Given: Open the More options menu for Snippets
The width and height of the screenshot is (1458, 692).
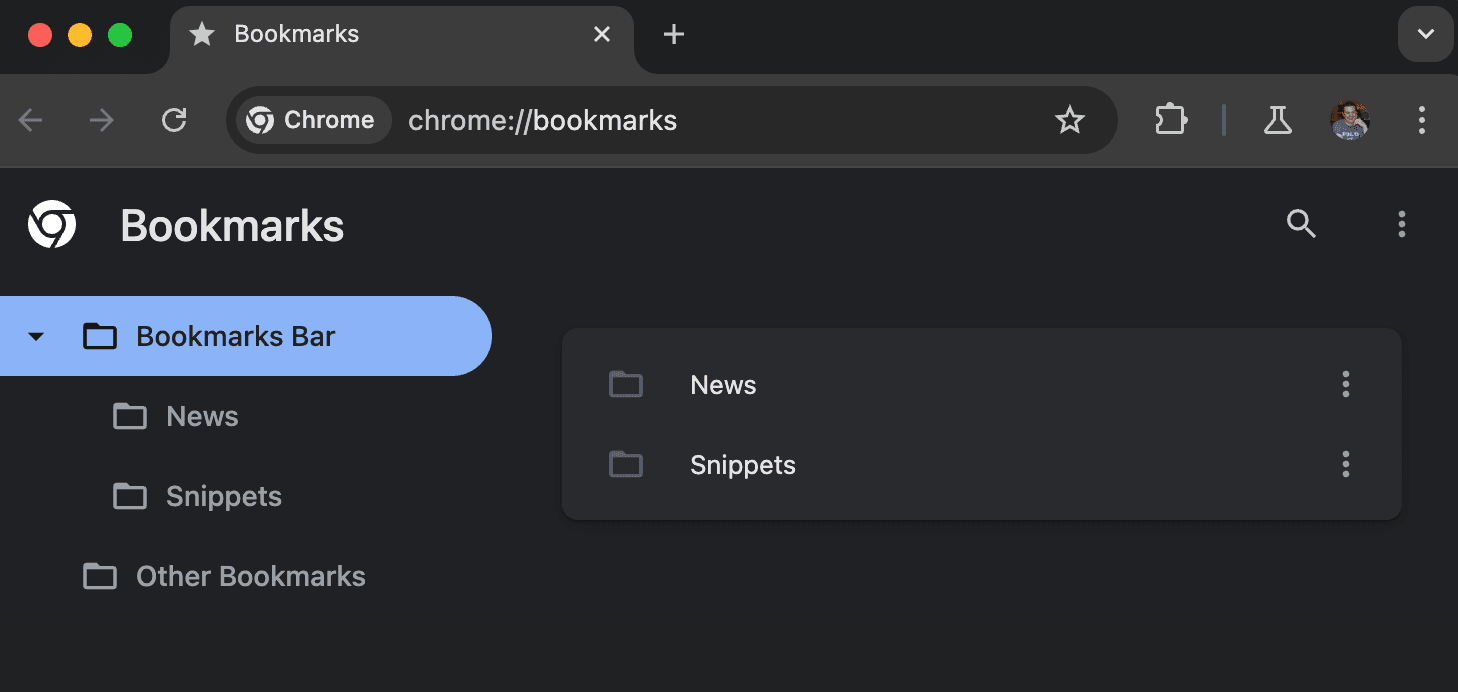Looking at the screenshot, I should click(x=1345, y=464).
